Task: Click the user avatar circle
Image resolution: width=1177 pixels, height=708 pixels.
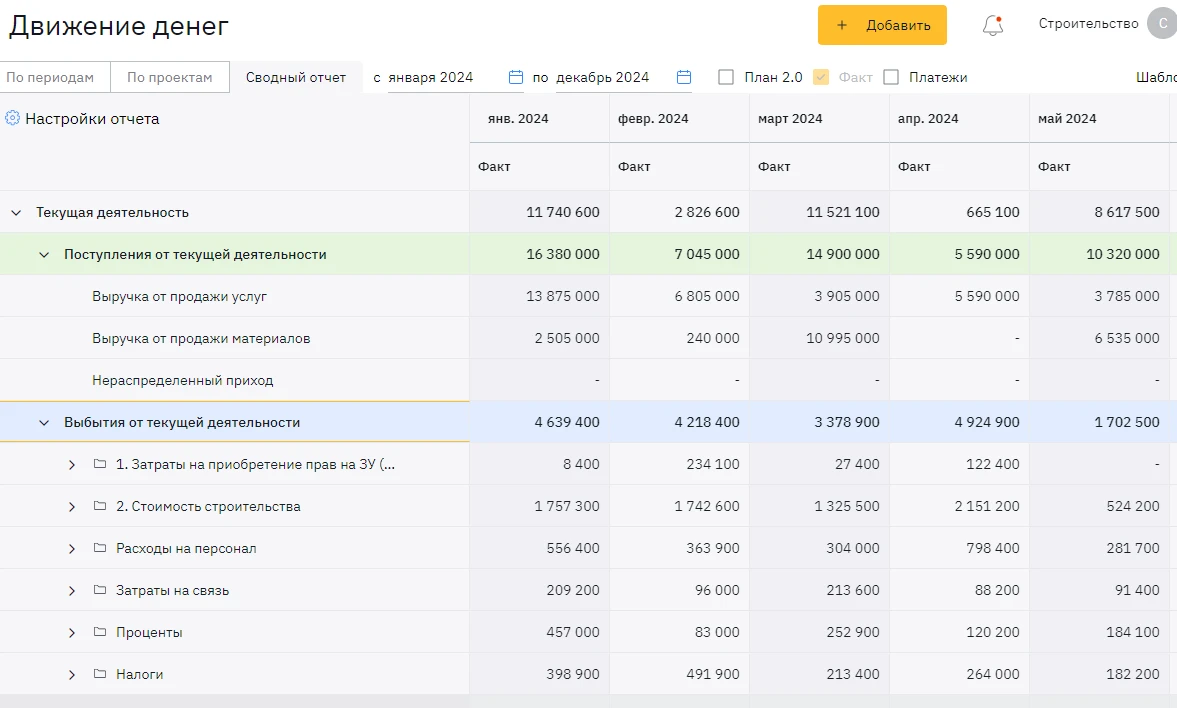Action: (x=1162, y=23)
